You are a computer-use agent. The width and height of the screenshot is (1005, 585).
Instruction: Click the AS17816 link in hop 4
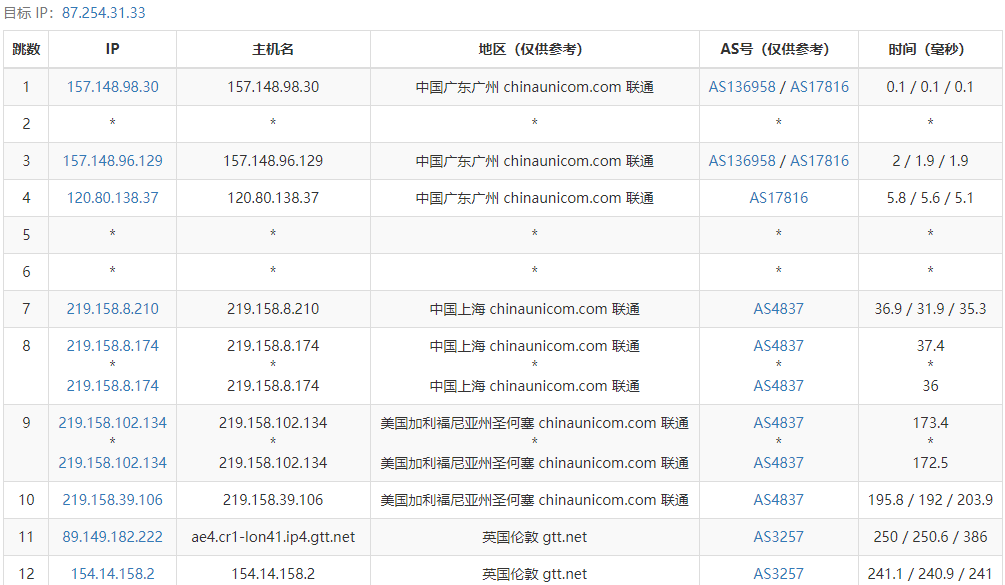click(778, 198)
